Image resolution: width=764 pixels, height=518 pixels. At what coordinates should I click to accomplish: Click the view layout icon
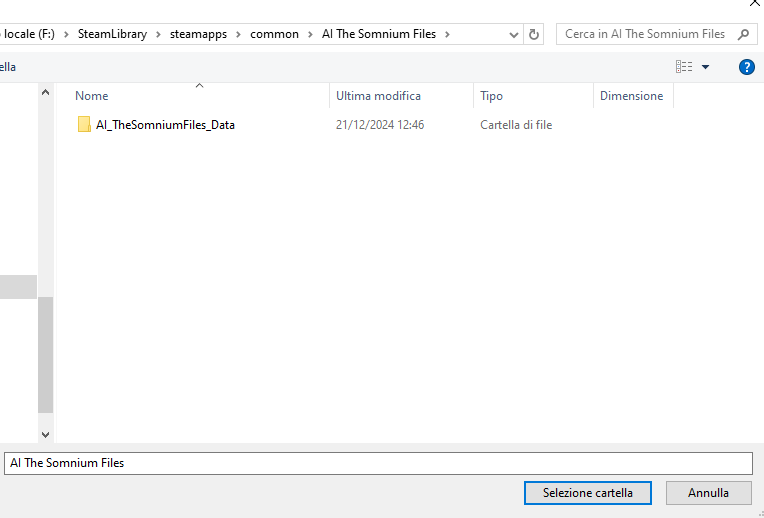click(x=684, y=66)
